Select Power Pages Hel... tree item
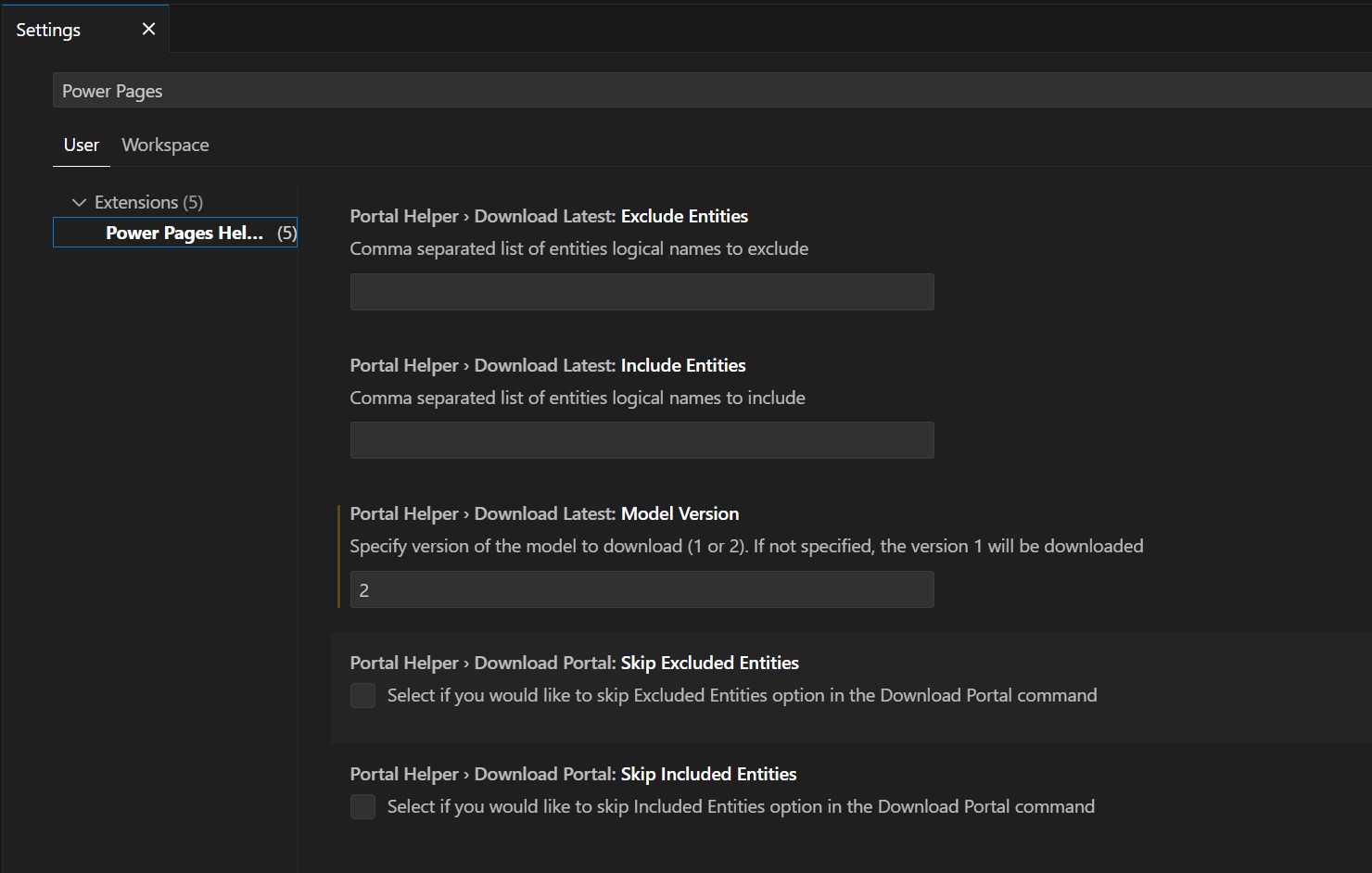Viewport: 1372px width, 873px height. coord(175,233)
